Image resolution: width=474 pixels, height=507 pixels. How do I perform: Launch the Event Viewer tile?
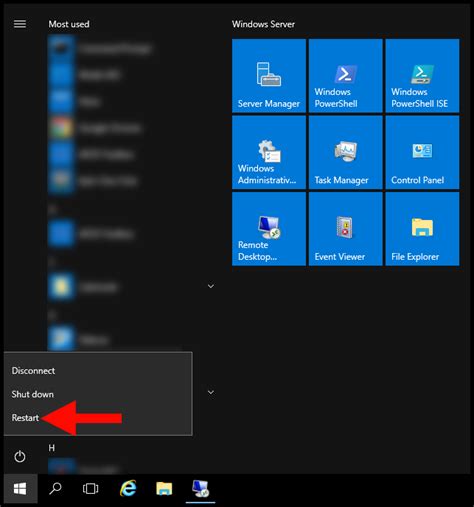point(346,229)
